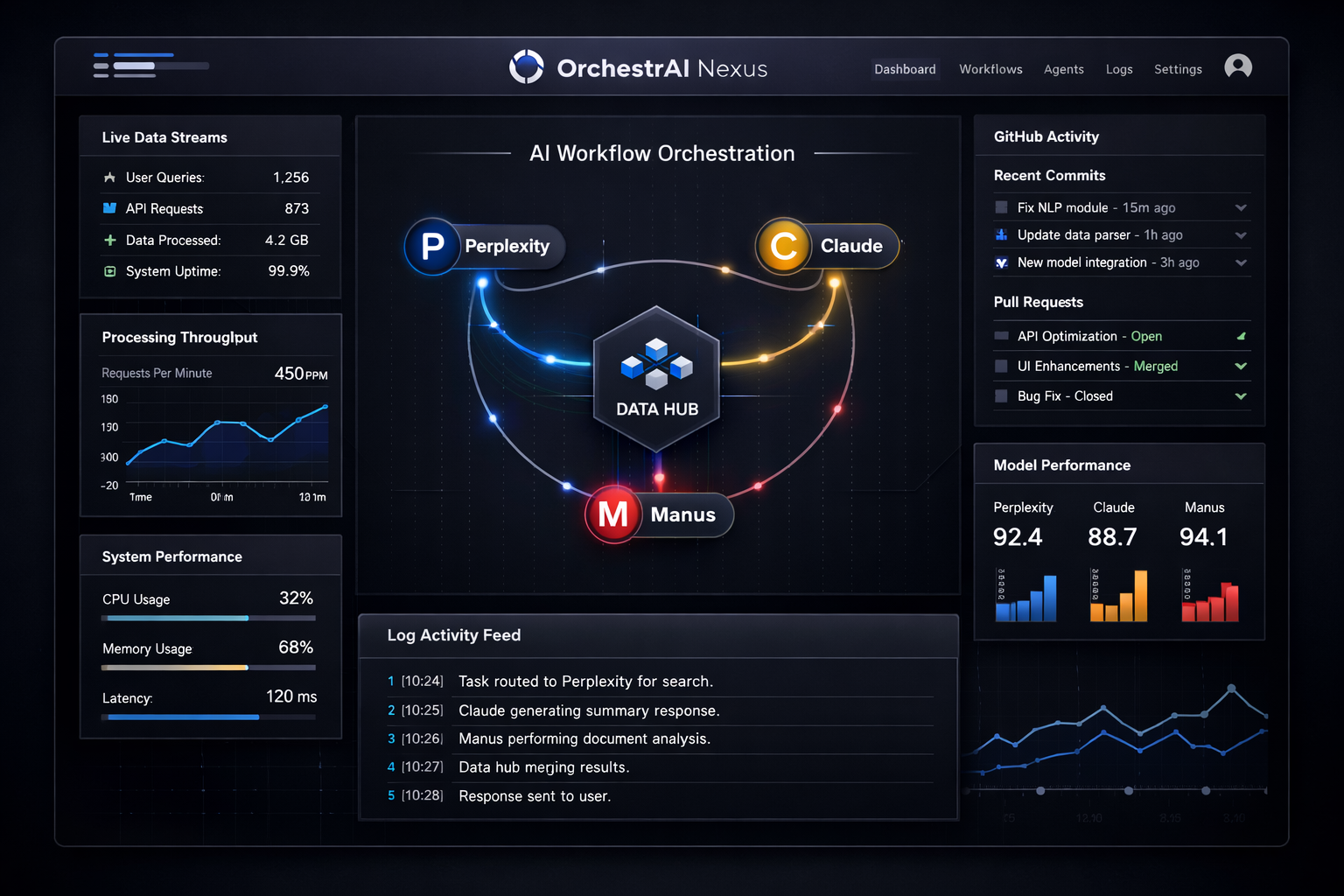Viewport: 1344px width, 896px height.
Task: Click the Perplexity 92.4 score
Action: pos(1018,537)
